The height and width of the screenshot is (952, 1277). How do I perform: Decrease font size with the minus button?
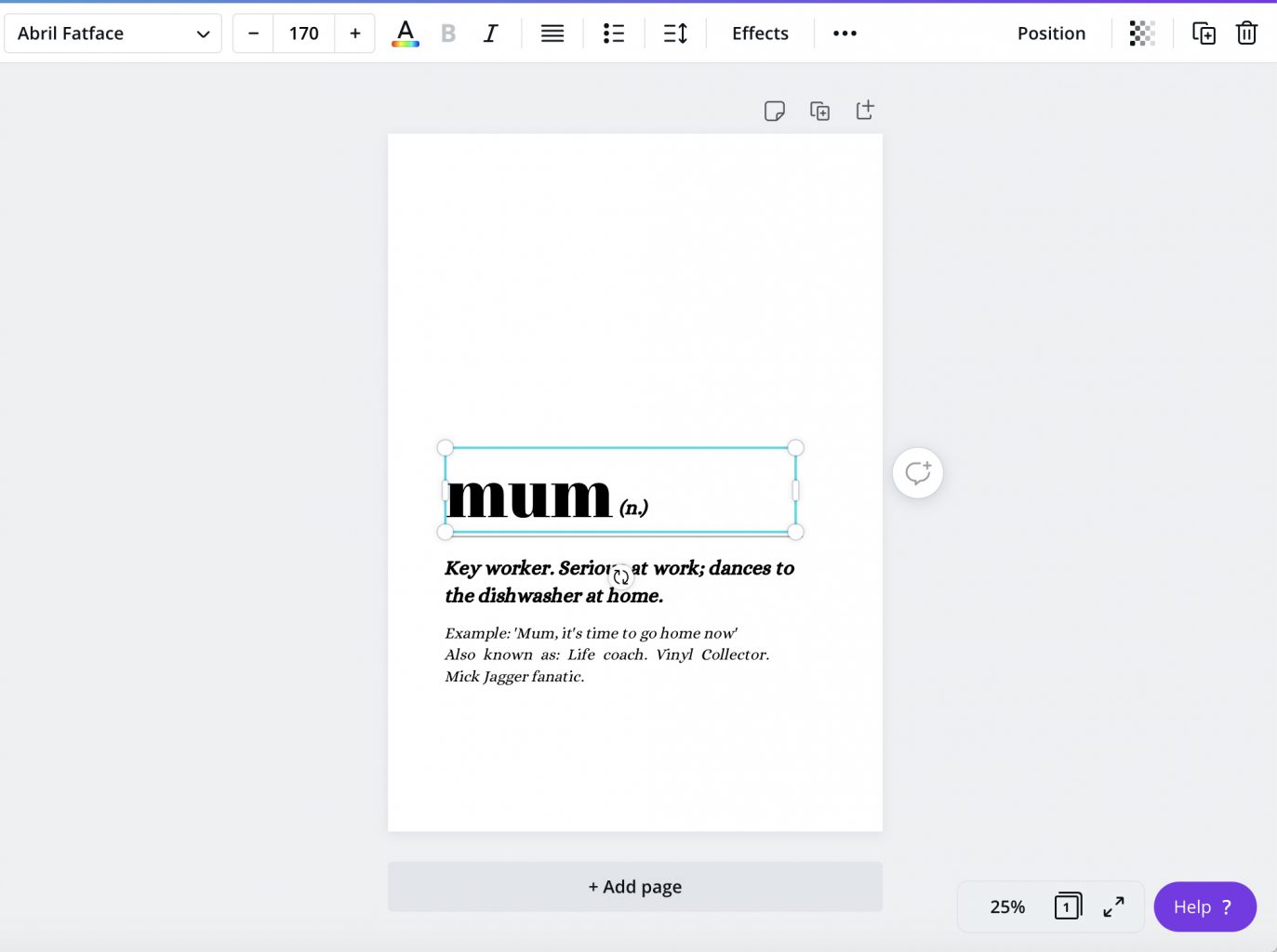point(253,33)
